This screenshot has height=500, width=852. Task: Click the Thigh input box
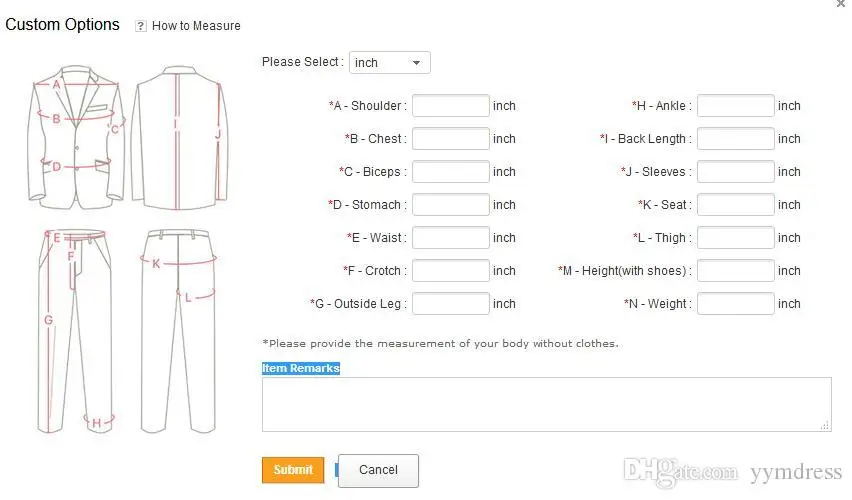pyautogui.click(x=735, y=238)
